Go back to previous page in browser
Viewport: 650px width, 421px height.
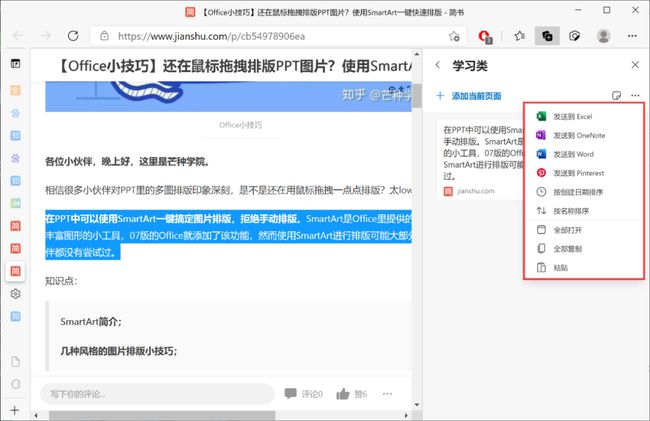[x=18, y=36]
